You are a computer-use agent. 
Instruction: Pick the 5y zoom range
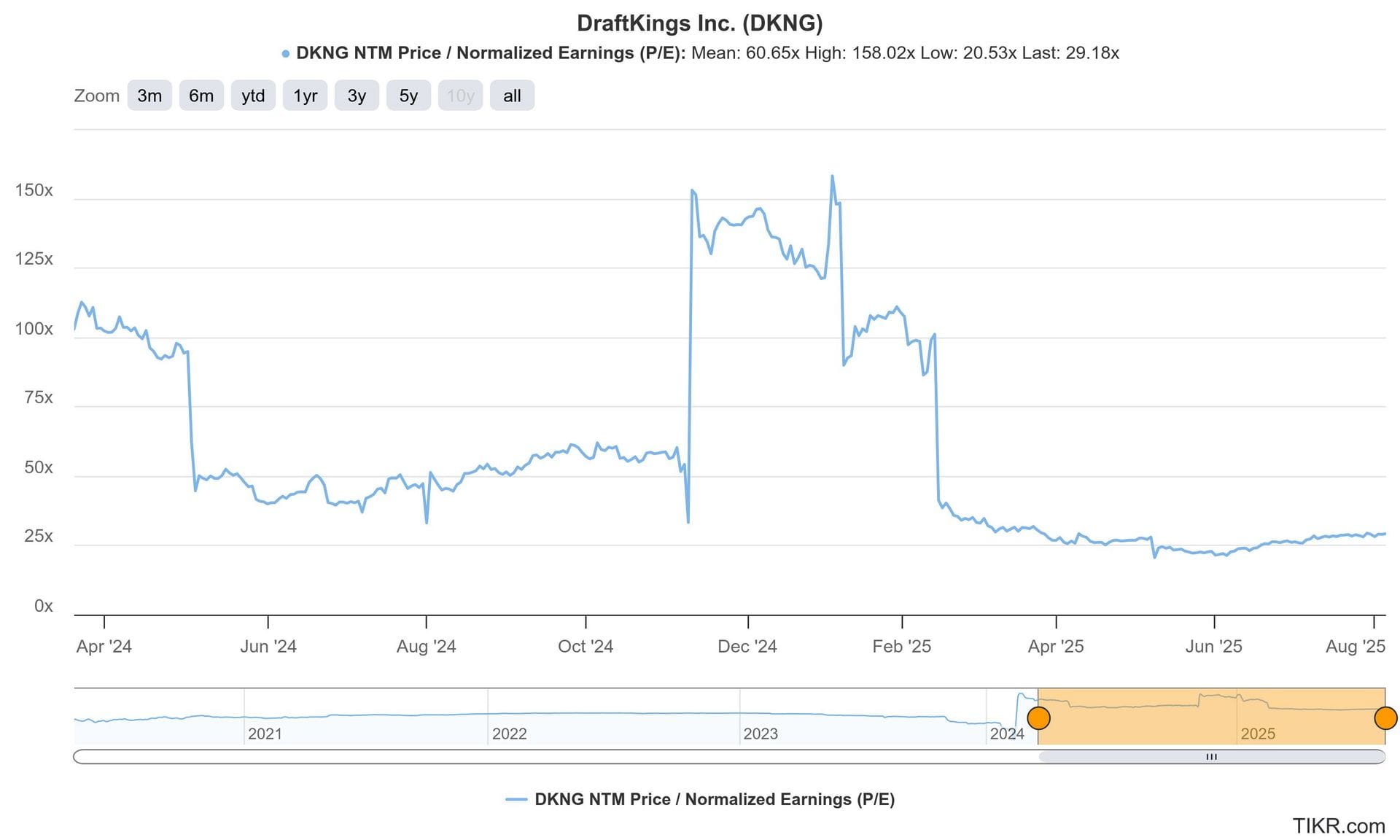(408, 96)
